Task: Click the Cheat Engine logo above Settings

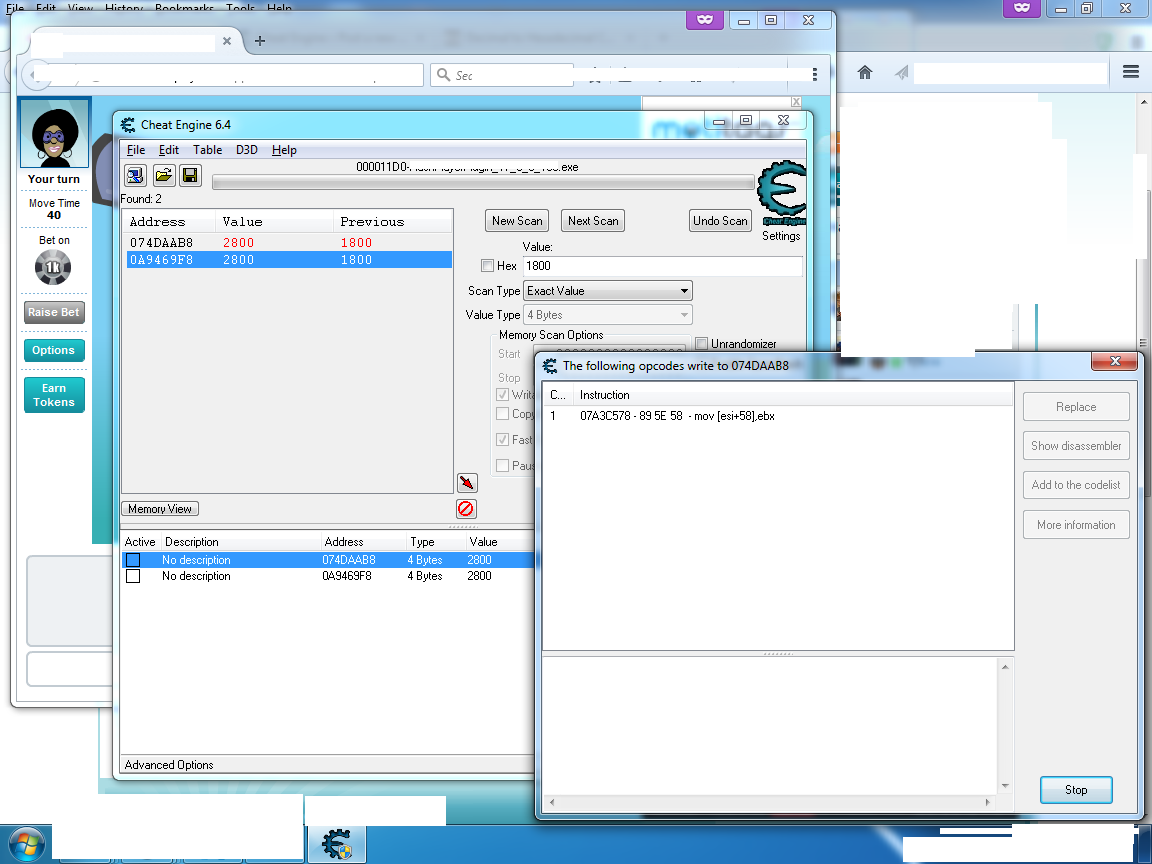Action: point(781,194)
